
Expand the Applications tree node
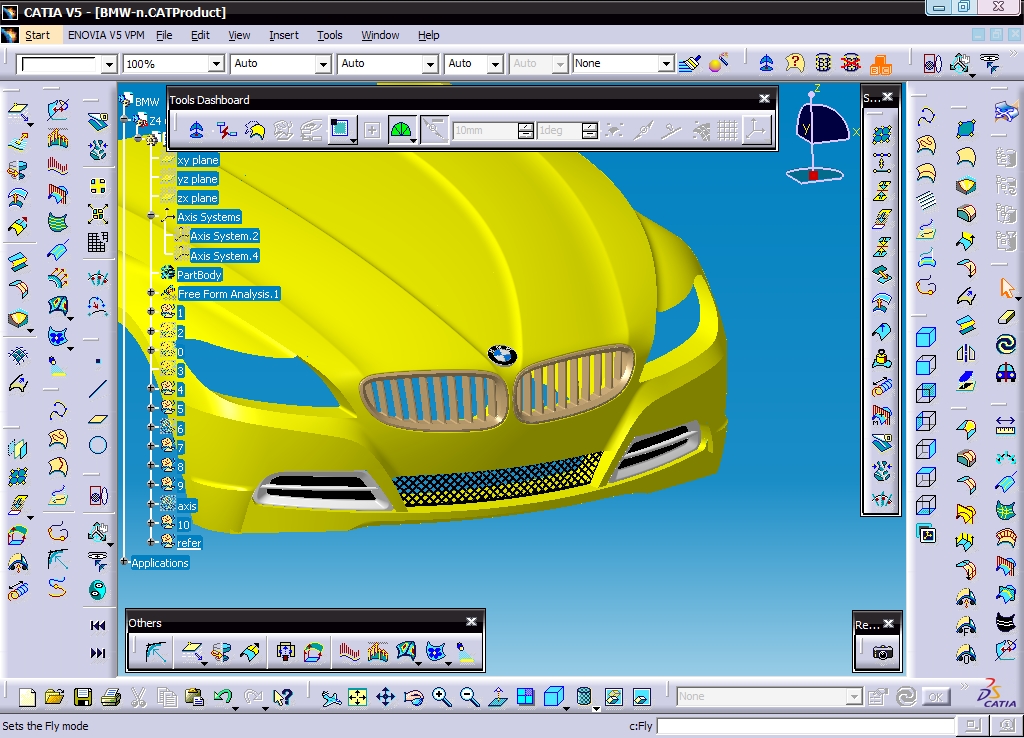click(124, 562)
